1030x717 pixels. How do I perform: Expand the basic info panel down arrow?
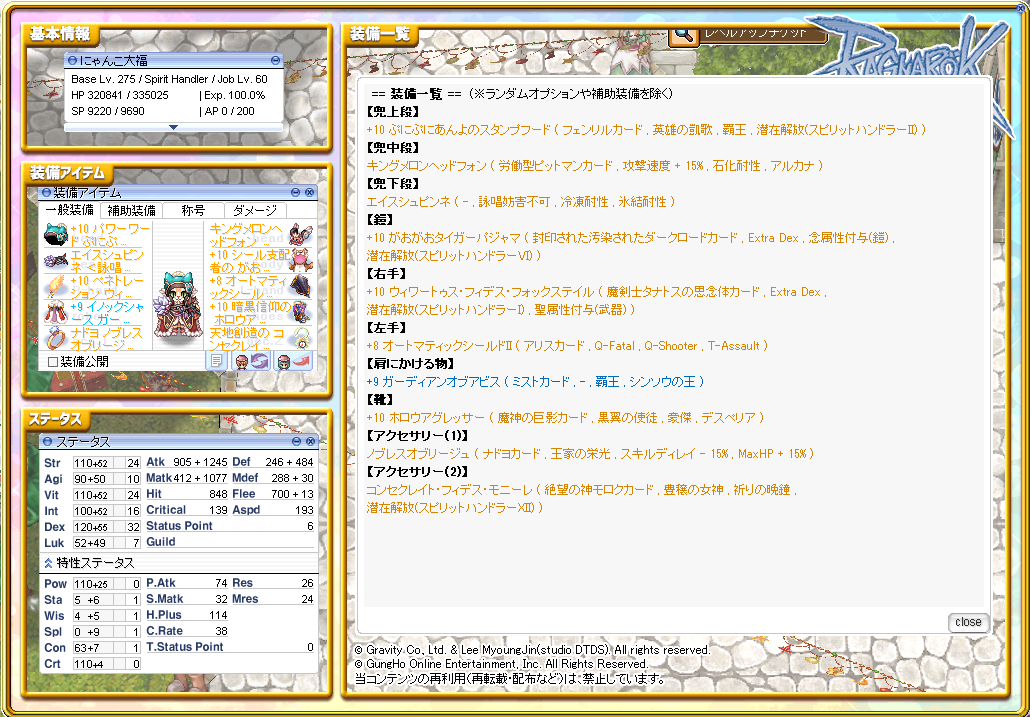point(172,127)
